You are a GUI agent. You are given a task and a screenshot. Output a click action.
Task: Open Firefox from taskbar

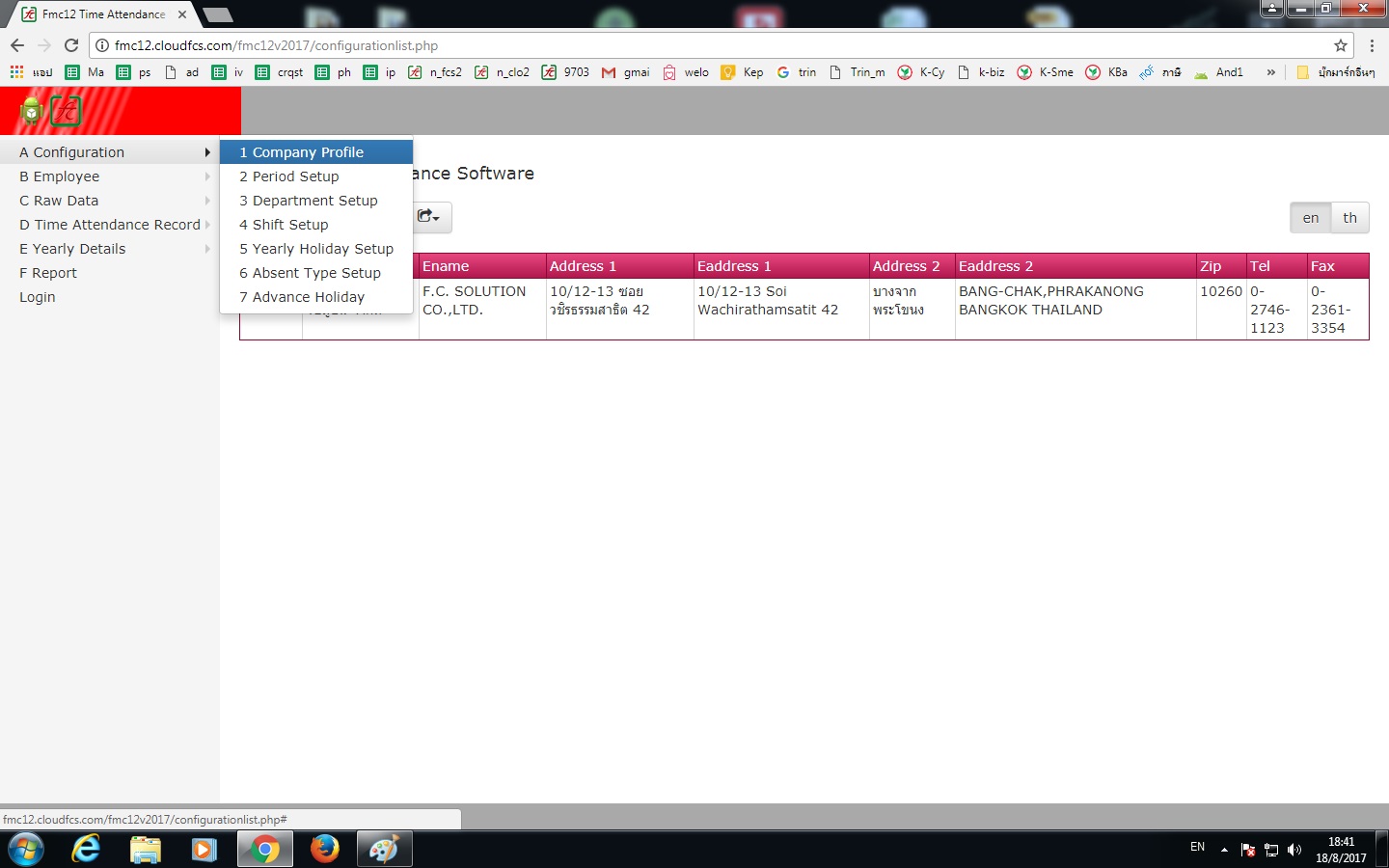point(325,850)
